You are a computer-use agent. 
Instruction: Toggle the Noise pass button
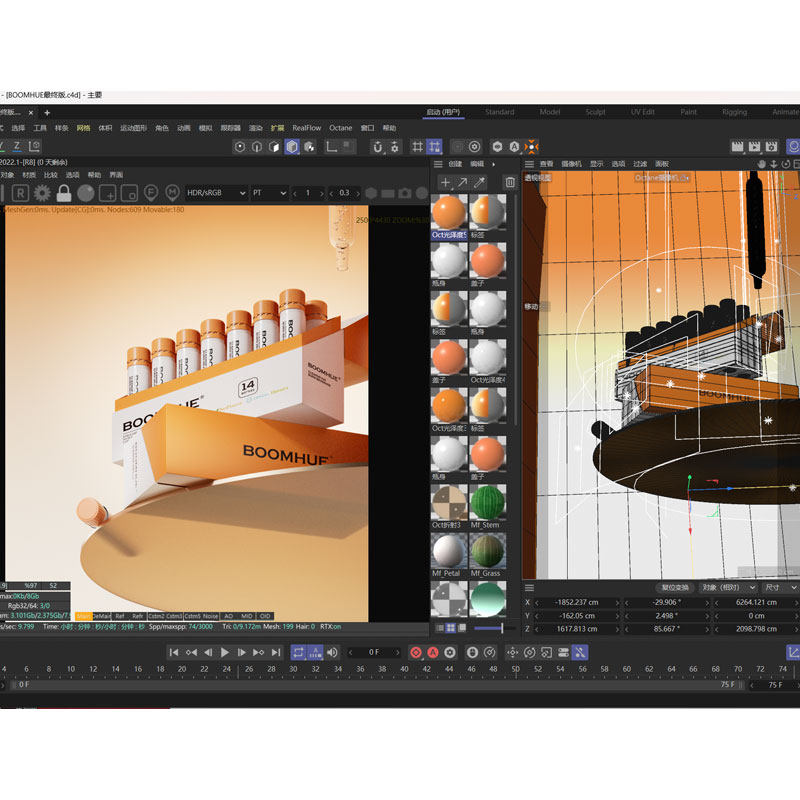pyautogui.click(x=210, y=616)
